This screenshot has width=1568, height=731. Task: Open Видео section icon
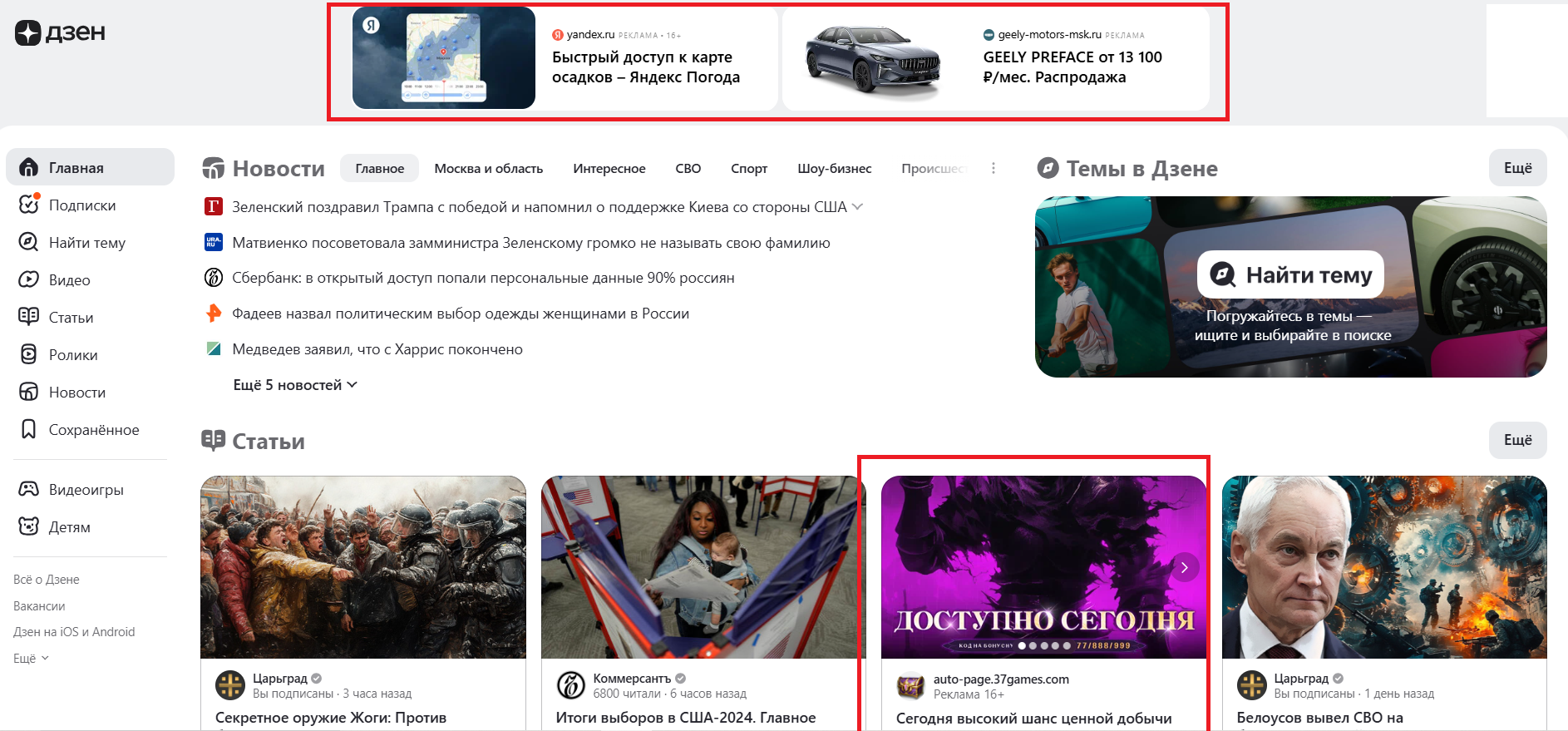[28, 279]
